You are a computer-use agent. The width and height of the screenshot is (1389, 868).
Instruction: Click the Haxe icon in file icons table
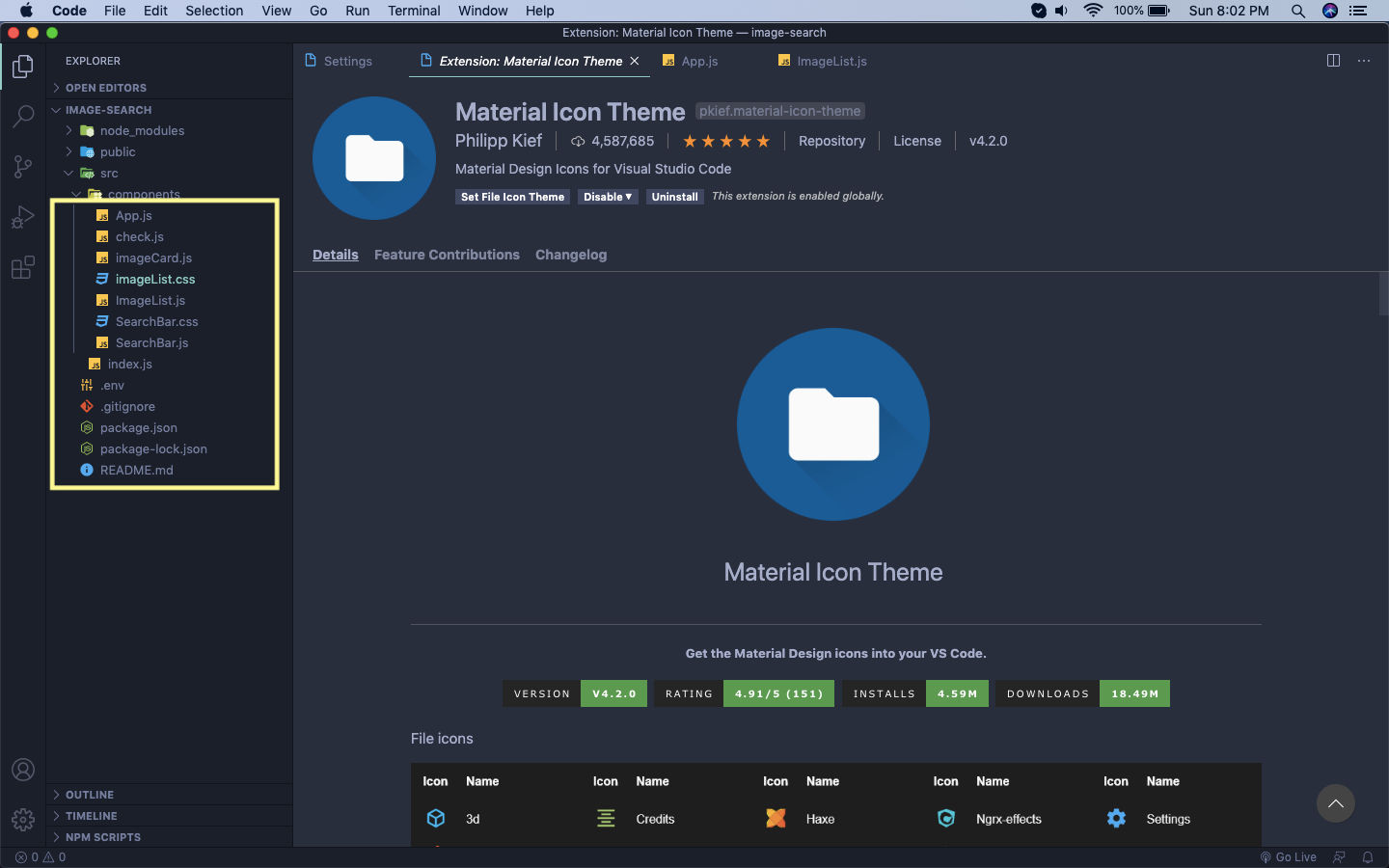[x=776, y=818]
